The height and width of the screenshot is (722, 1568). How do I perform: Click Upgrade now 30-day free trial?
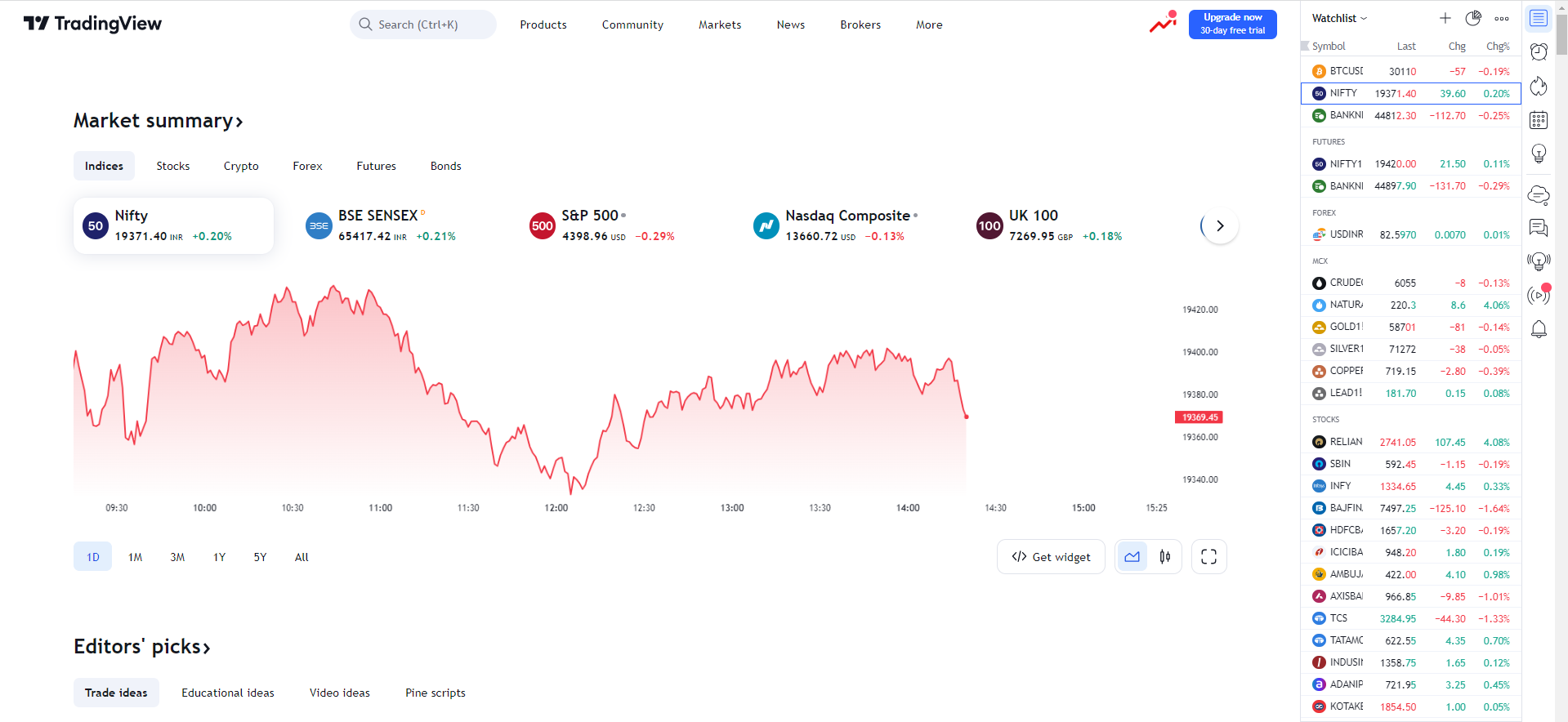pyautogui.click(x=1232, y=24)
